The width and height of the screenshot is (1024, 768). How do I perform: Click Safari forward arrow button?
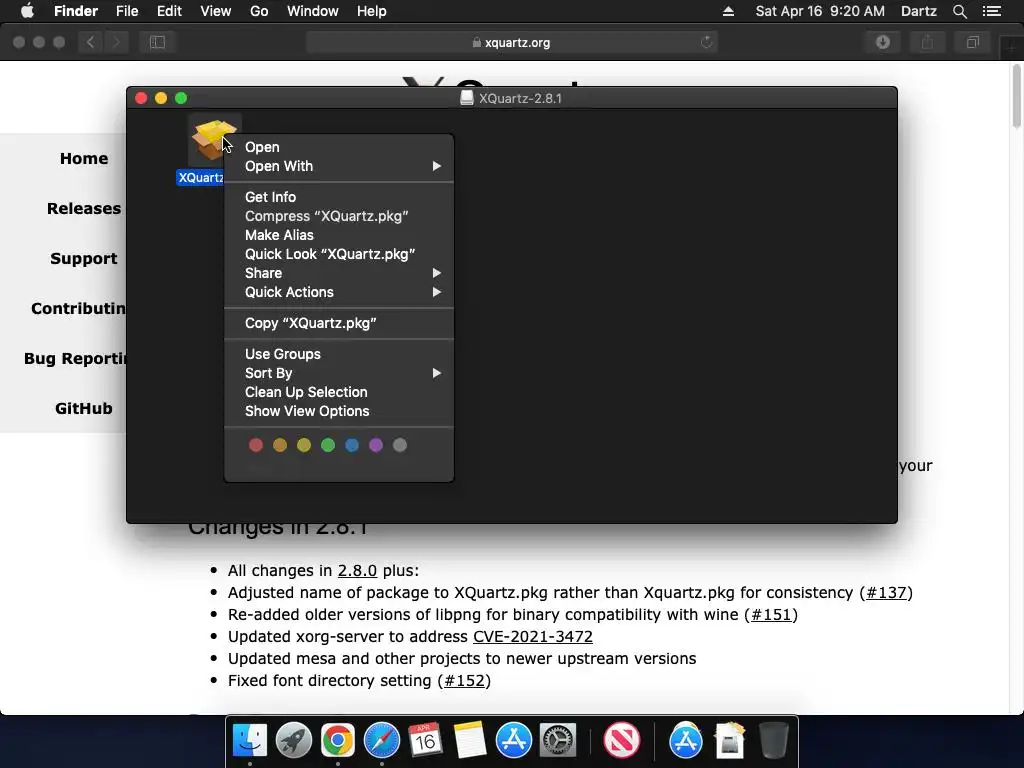point(116,42)
